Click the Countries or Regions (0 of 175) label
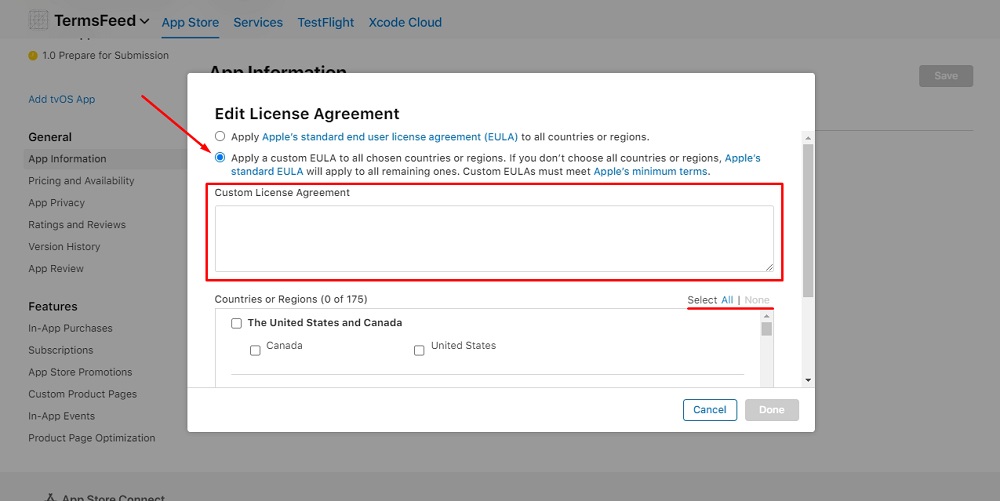1000x501 pixels. click(x=291, y=299)
